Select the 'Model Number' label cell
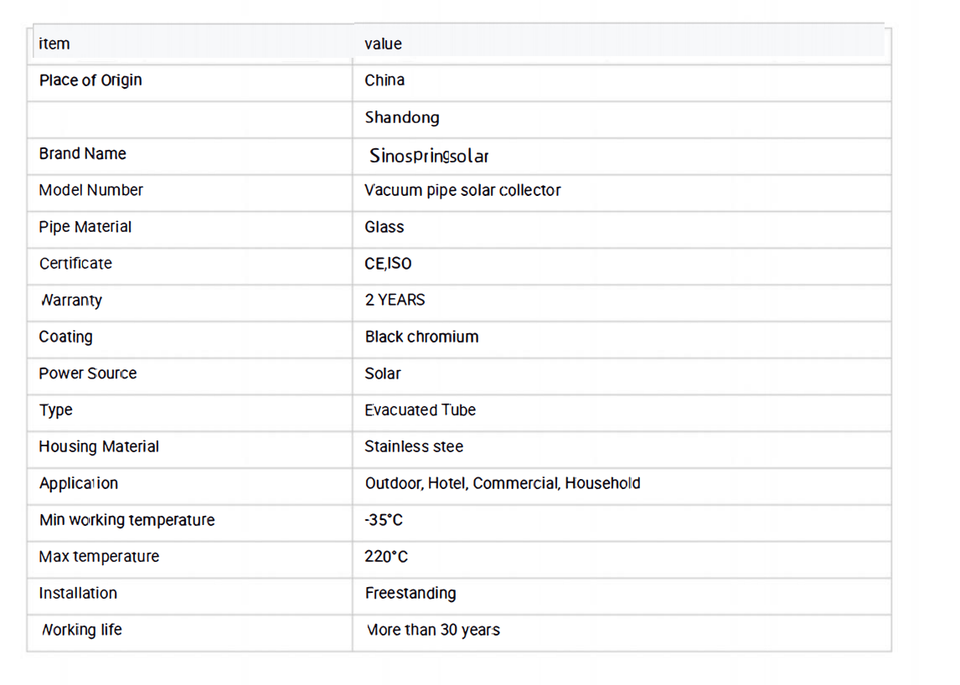The width and height of the screenshot is (960, 685). 91,190
